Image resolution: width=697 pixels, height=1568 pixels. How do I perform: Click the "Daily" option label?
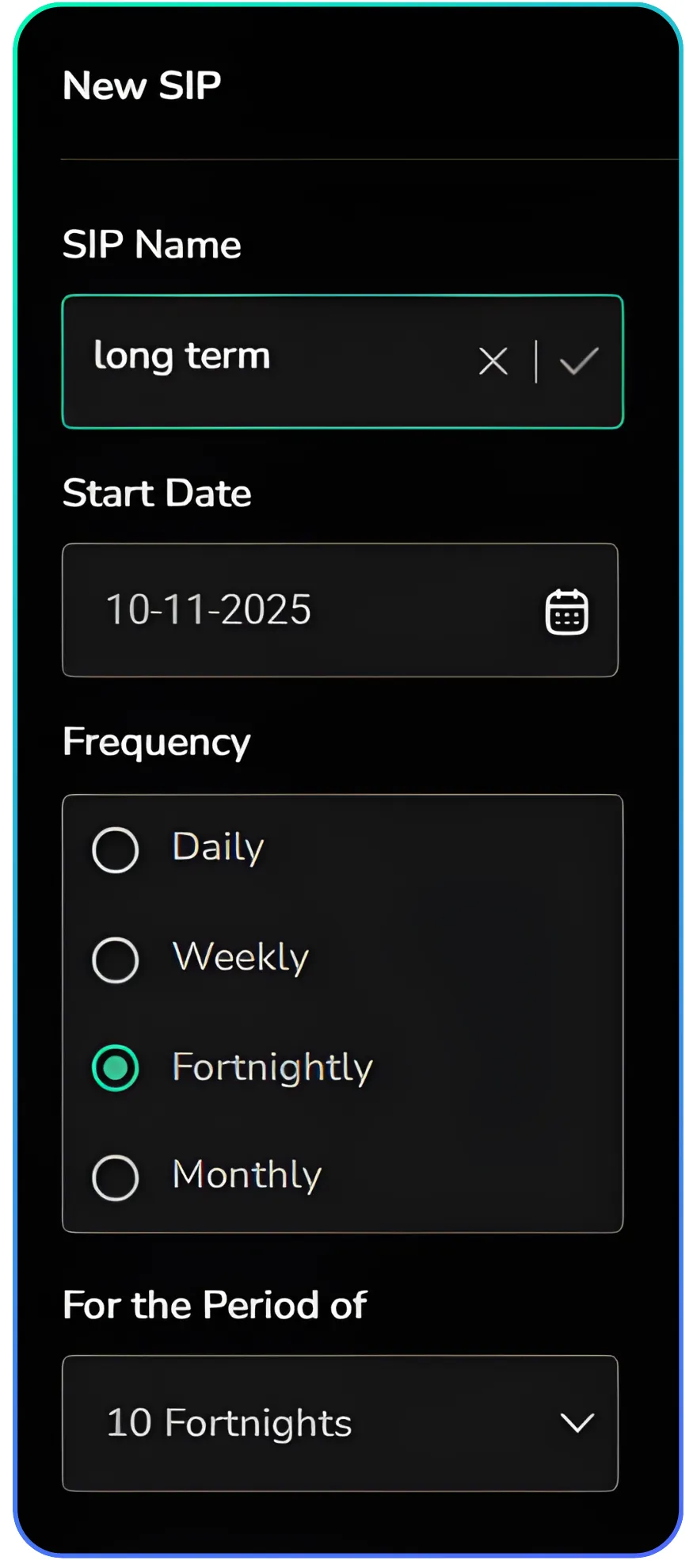click(x=218, y=848)
